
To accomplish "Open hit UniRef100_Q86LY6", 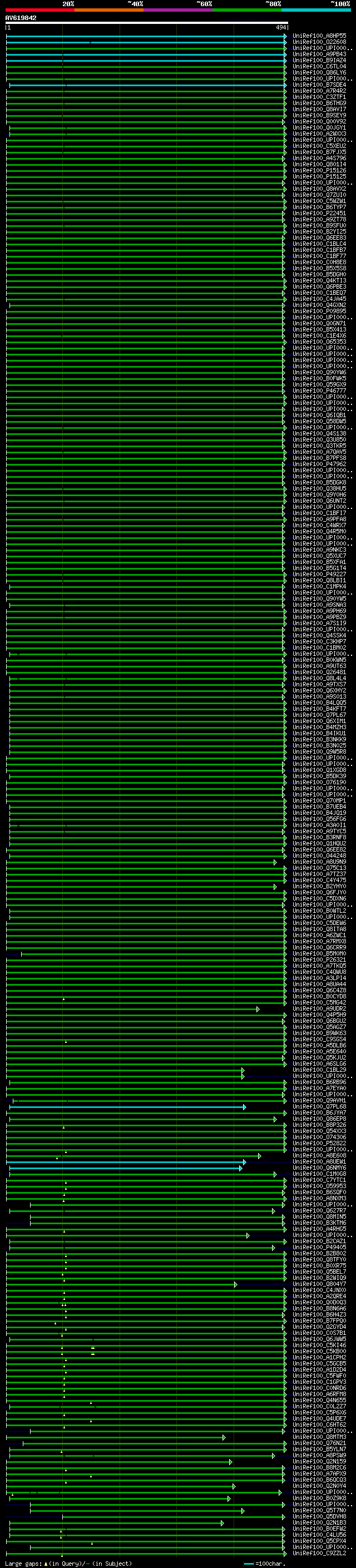I will pos(319,72).
